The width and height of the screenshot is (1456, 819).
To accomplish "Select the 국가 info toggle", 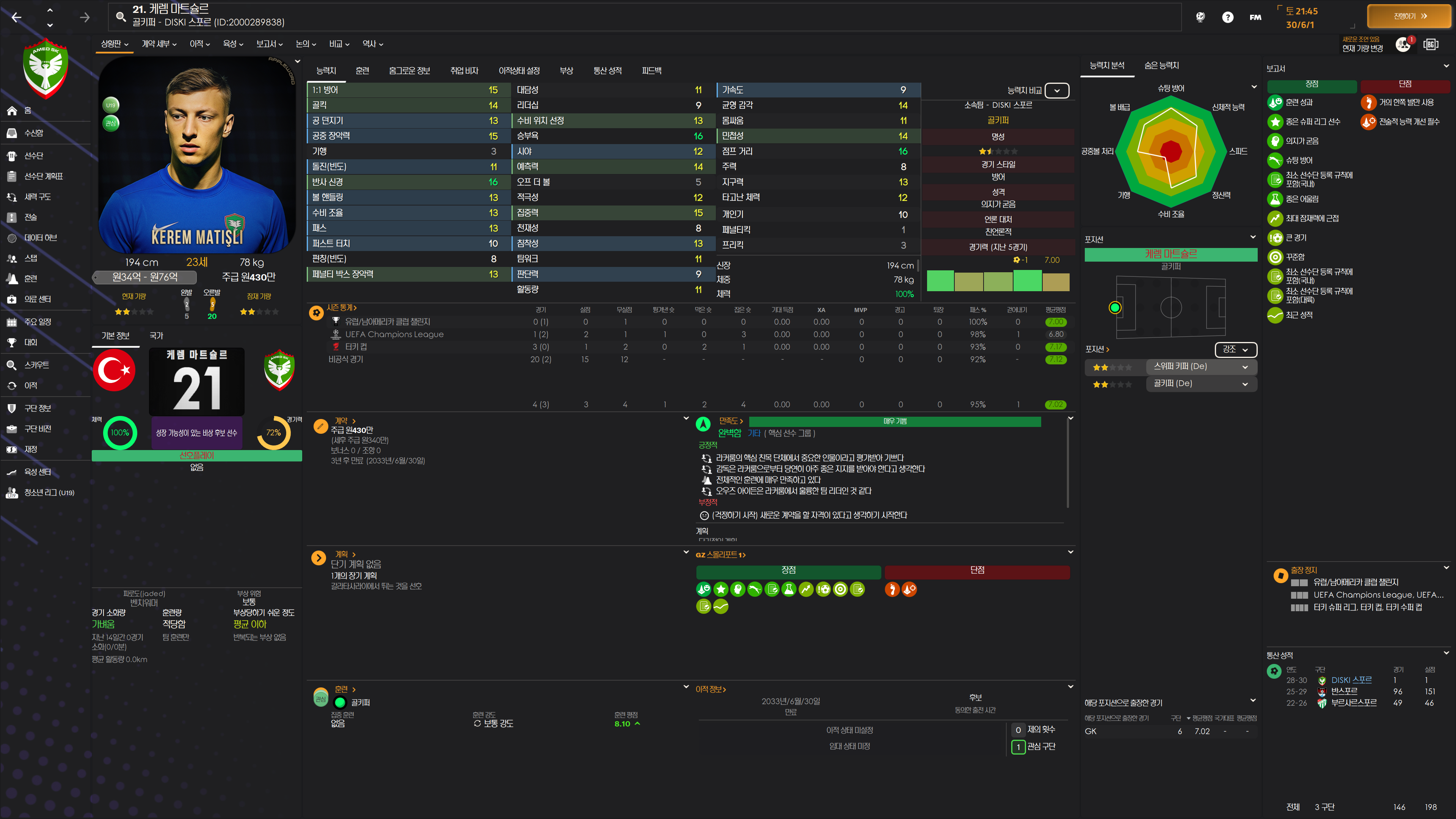I will click(x=156, y=336).
